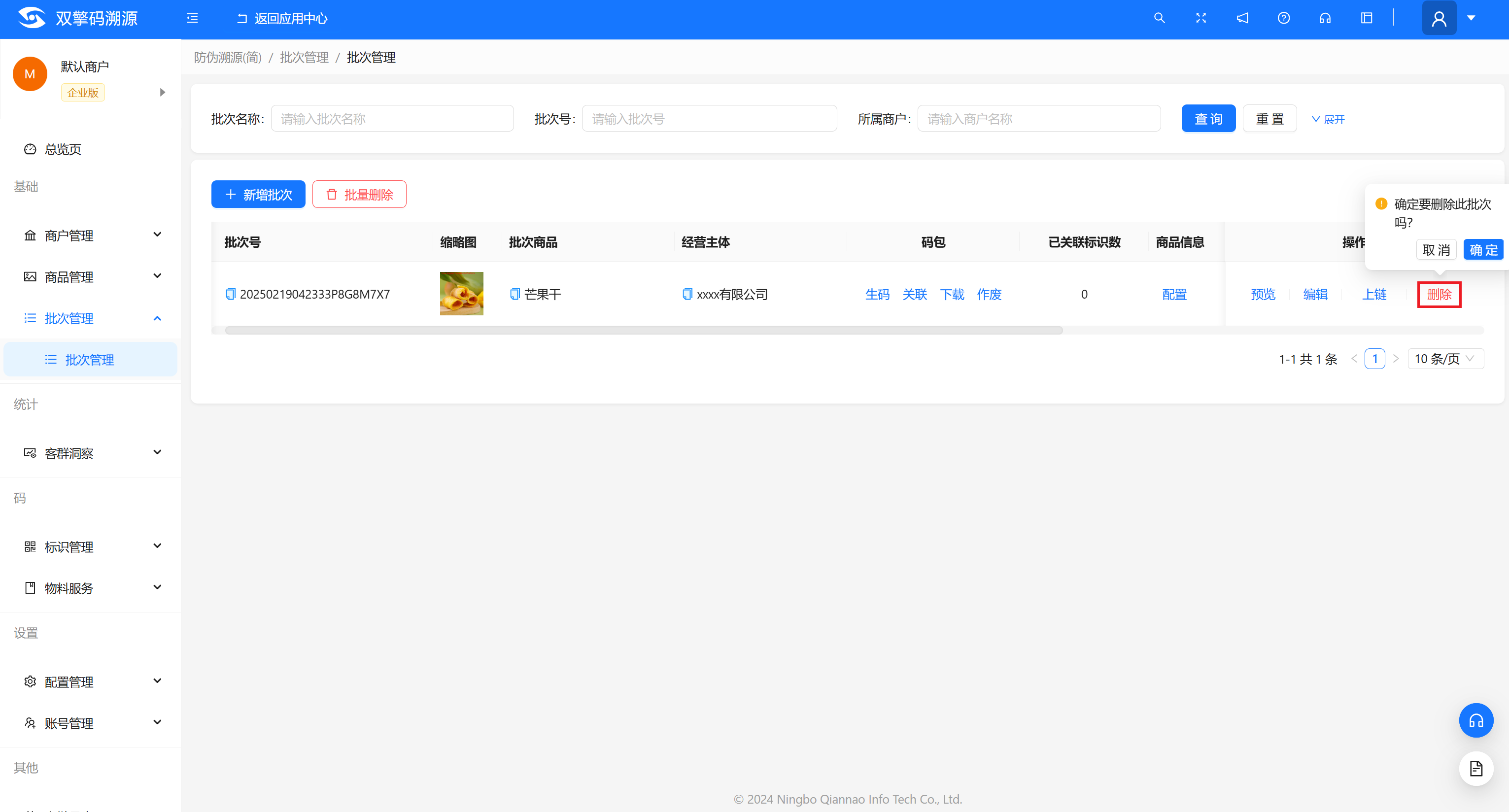Viewport: 1509px width, 812px height.
Task: Click the 查询 button
Action: (x=1208, y=119)
